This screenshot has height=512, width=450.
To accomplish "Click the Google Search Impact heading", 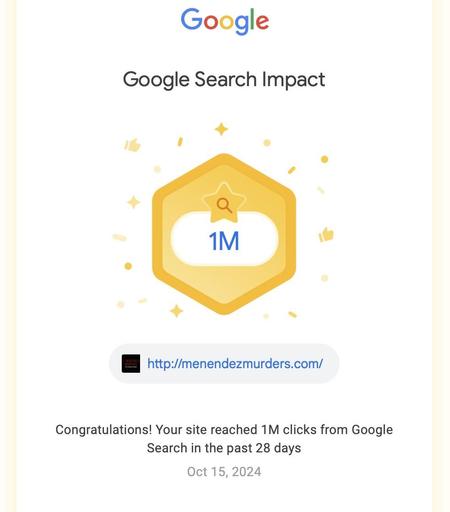I will coord(224,80).
